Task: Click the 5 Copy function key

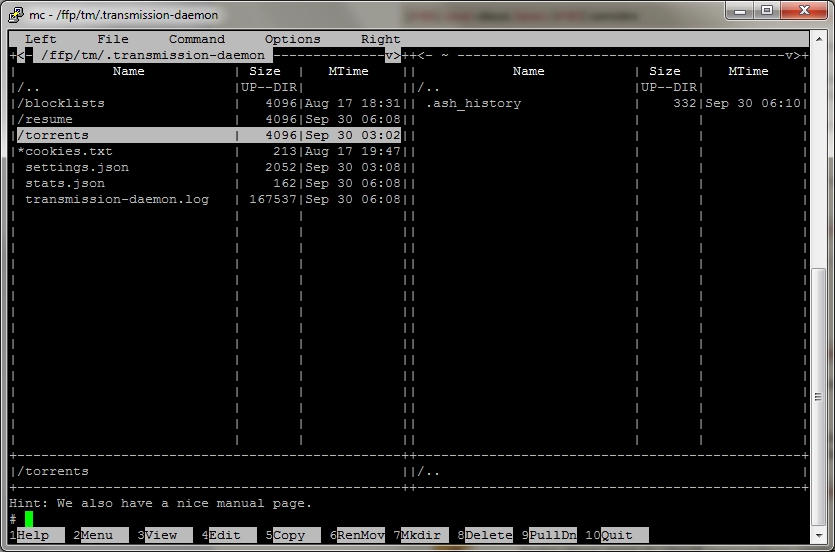Action: coord(292,535)
